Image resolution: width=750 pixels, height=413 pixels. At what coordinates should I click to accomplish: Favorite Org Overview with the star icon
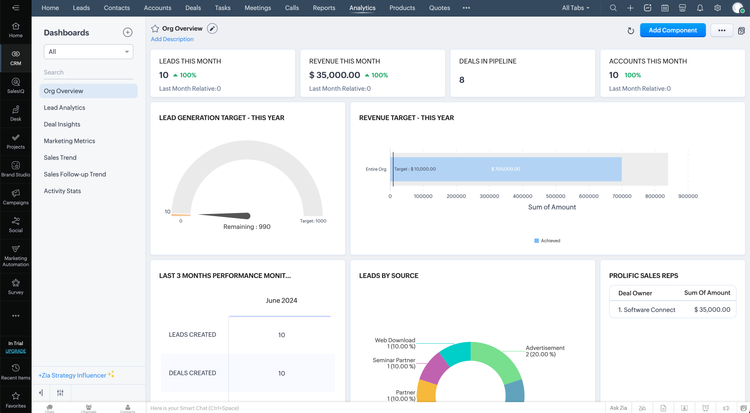[x=155, y=29]
